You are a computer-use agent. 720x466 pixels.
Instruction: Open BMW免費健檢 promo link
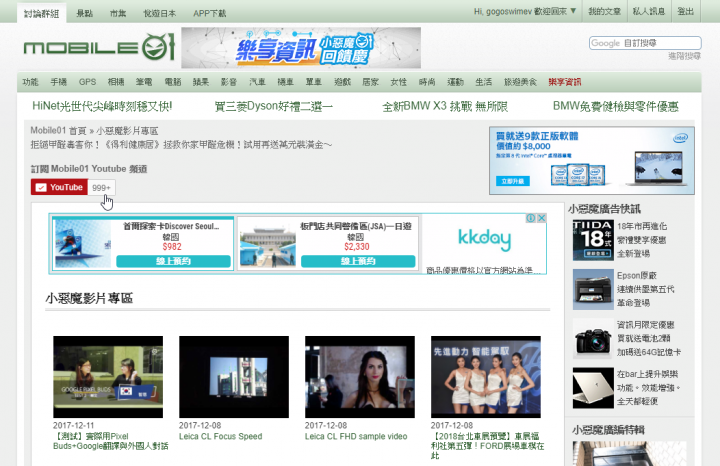[x=615, y=107]
